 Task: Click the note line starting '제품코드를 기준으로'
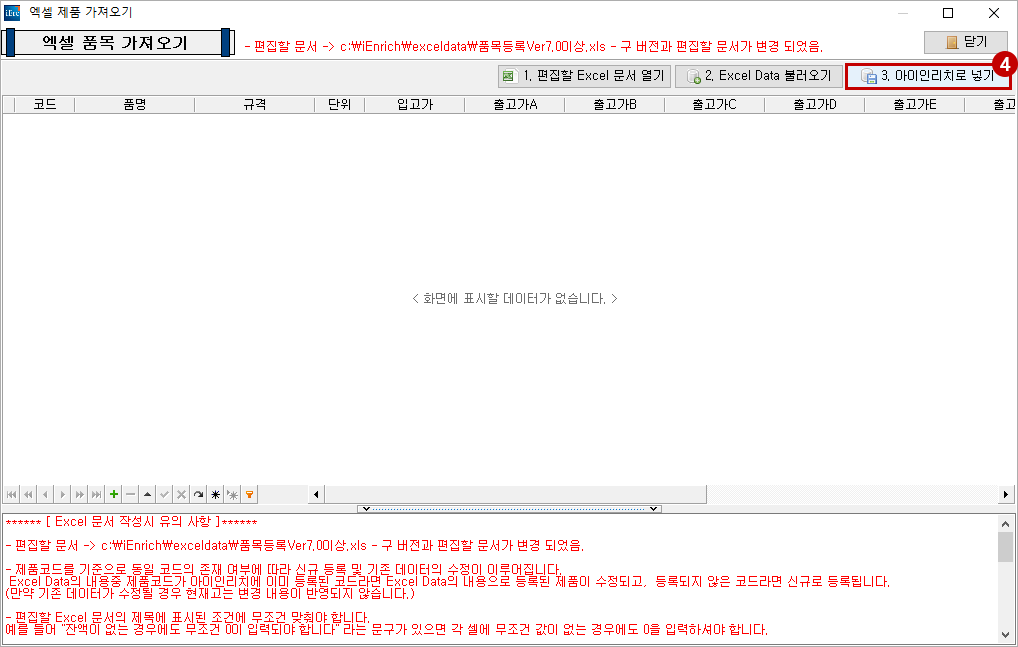[283, 570]
